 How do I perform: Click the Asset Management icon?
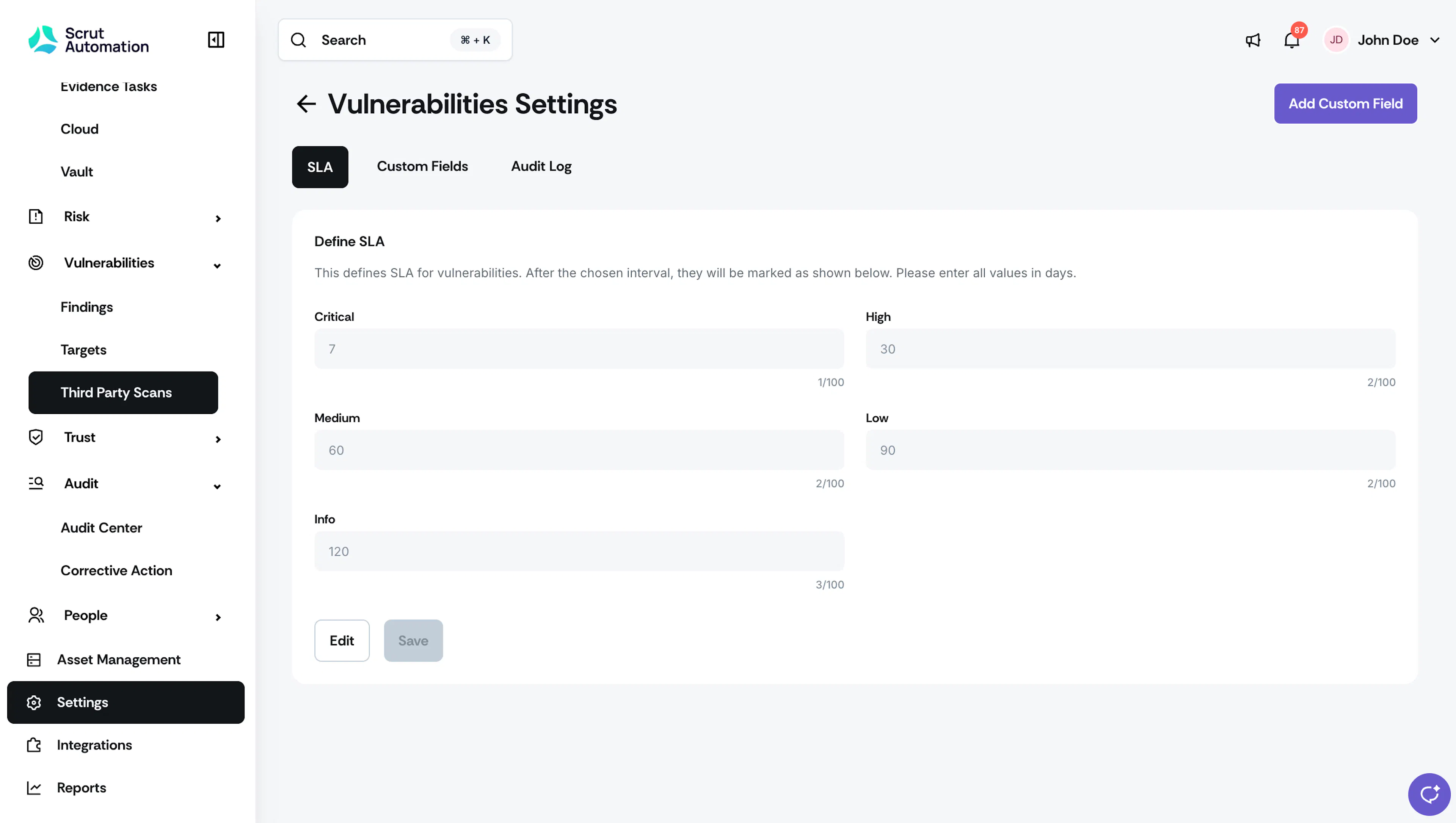(34, 660)
